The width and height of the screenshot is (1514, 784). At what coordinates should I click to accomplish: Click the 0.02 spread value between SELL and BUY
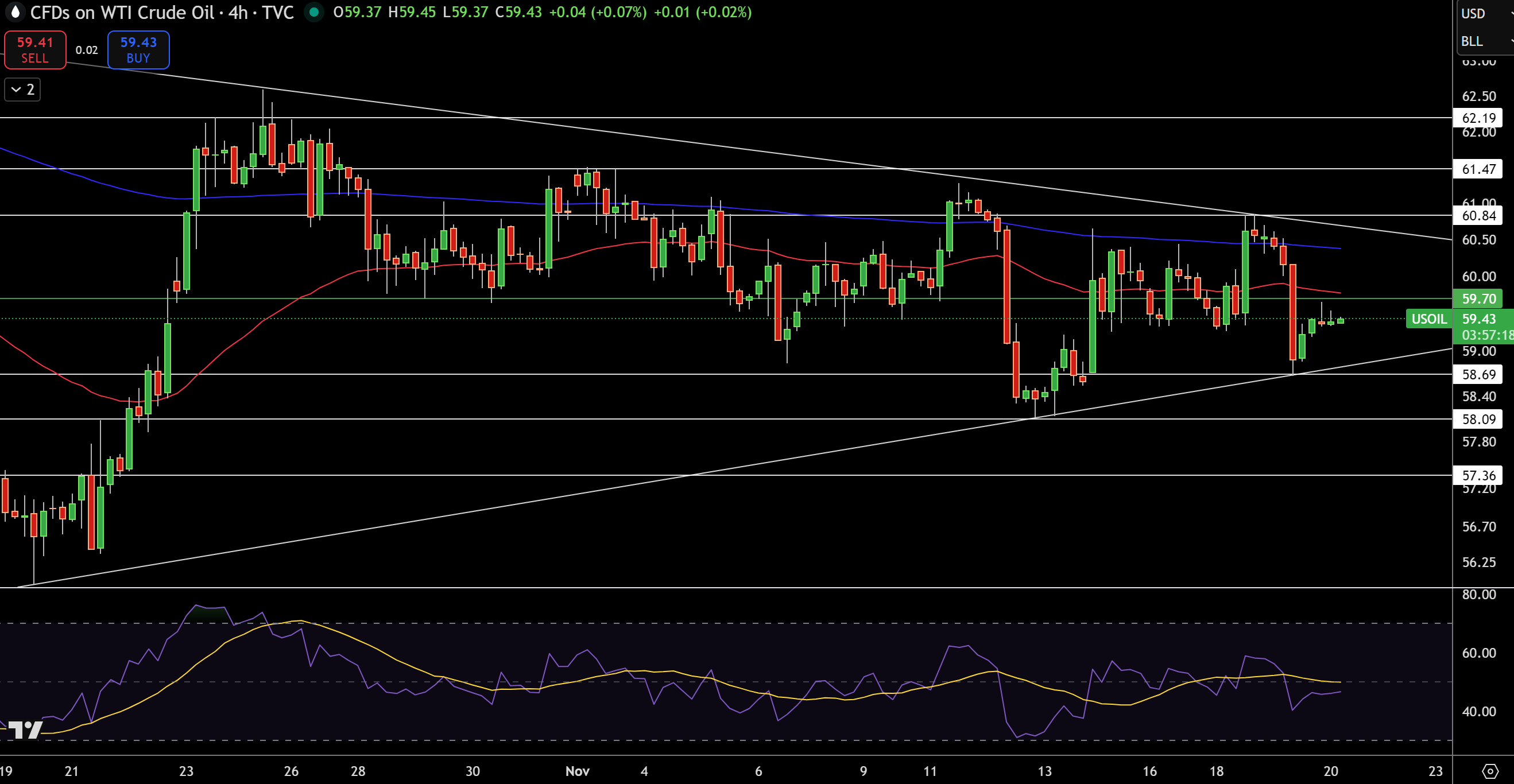[x=86, y=50]
